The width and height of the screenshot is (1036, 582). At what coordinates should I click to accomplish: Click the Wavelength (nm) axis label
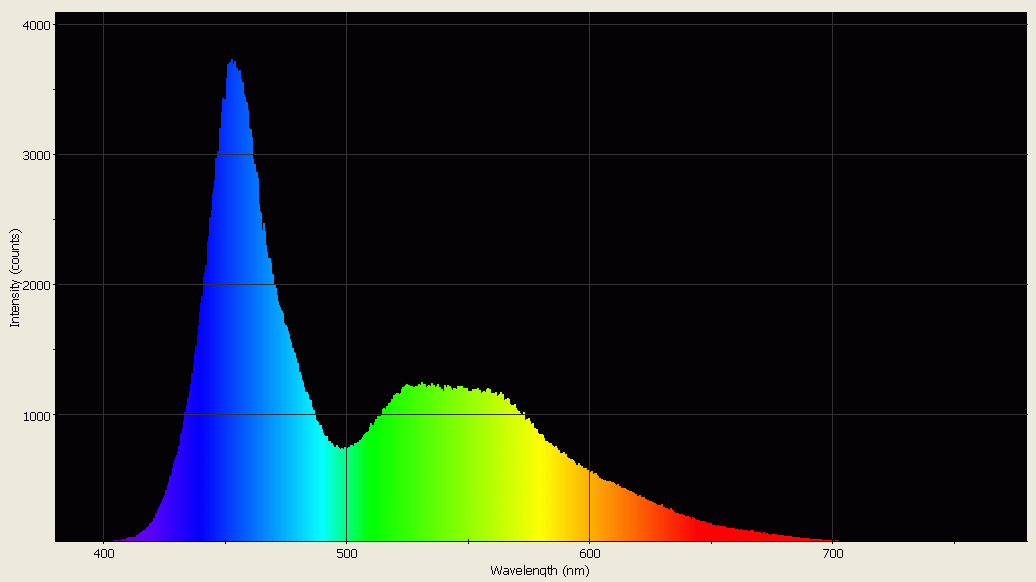point(540,570)
